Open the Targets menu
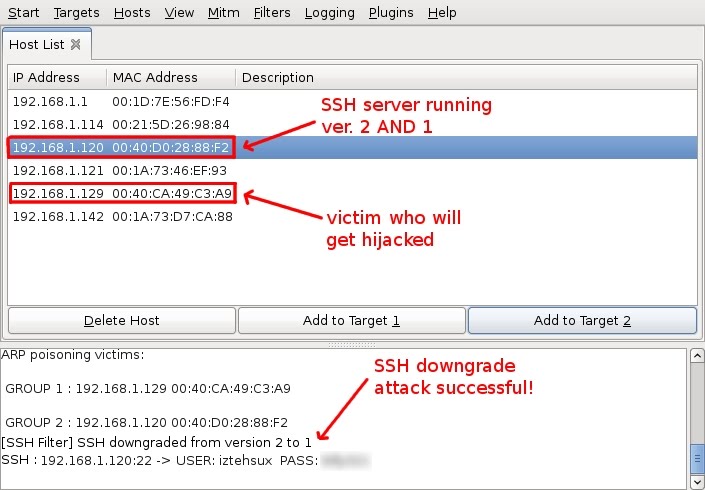The height and width of the screenshot is (490, 705). click(76, 13)
